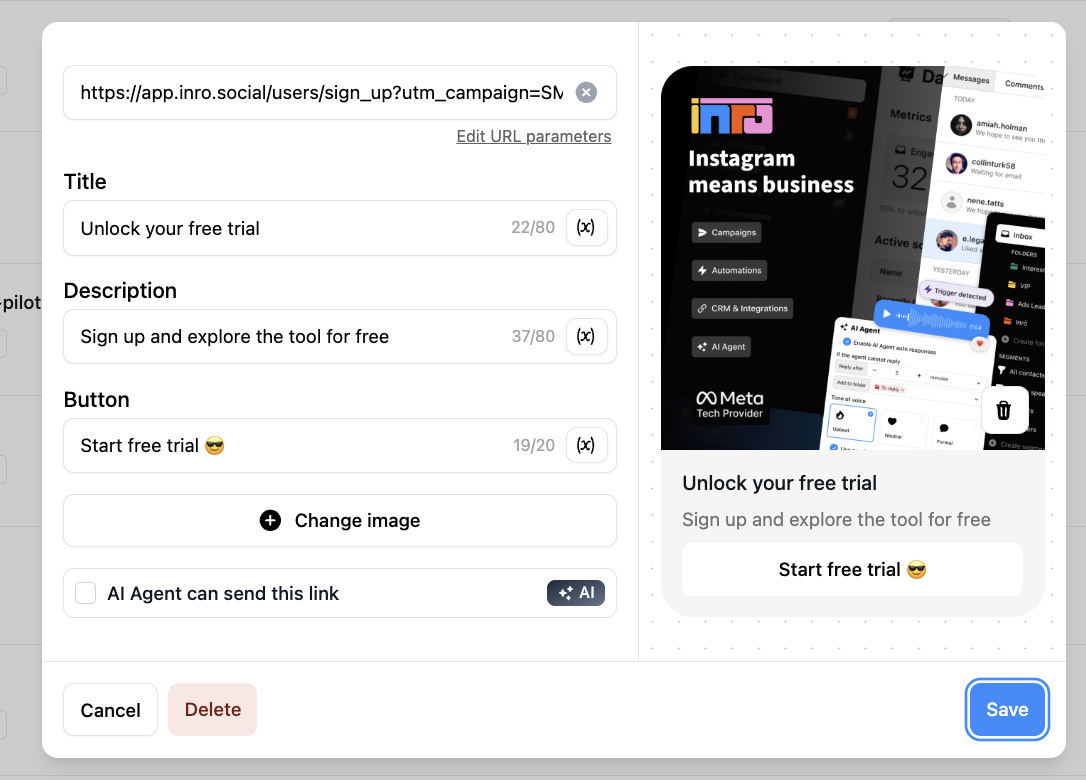Edit the Title text field
The image size is (1086, 780).
click(x=340, y=229)
